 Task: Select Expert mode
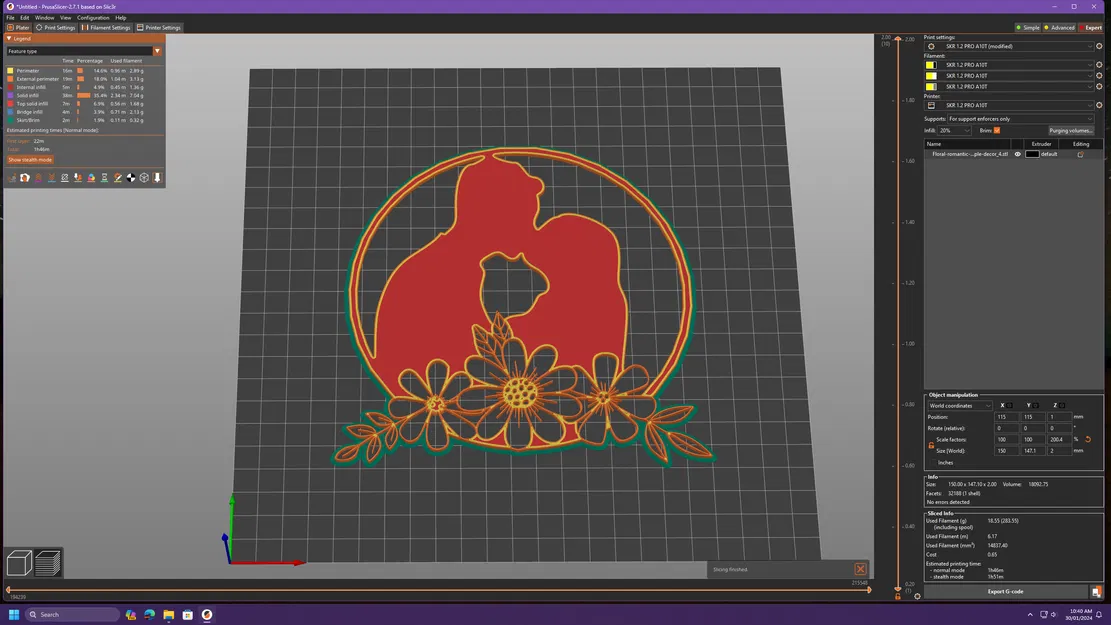tap(1090, 28)
